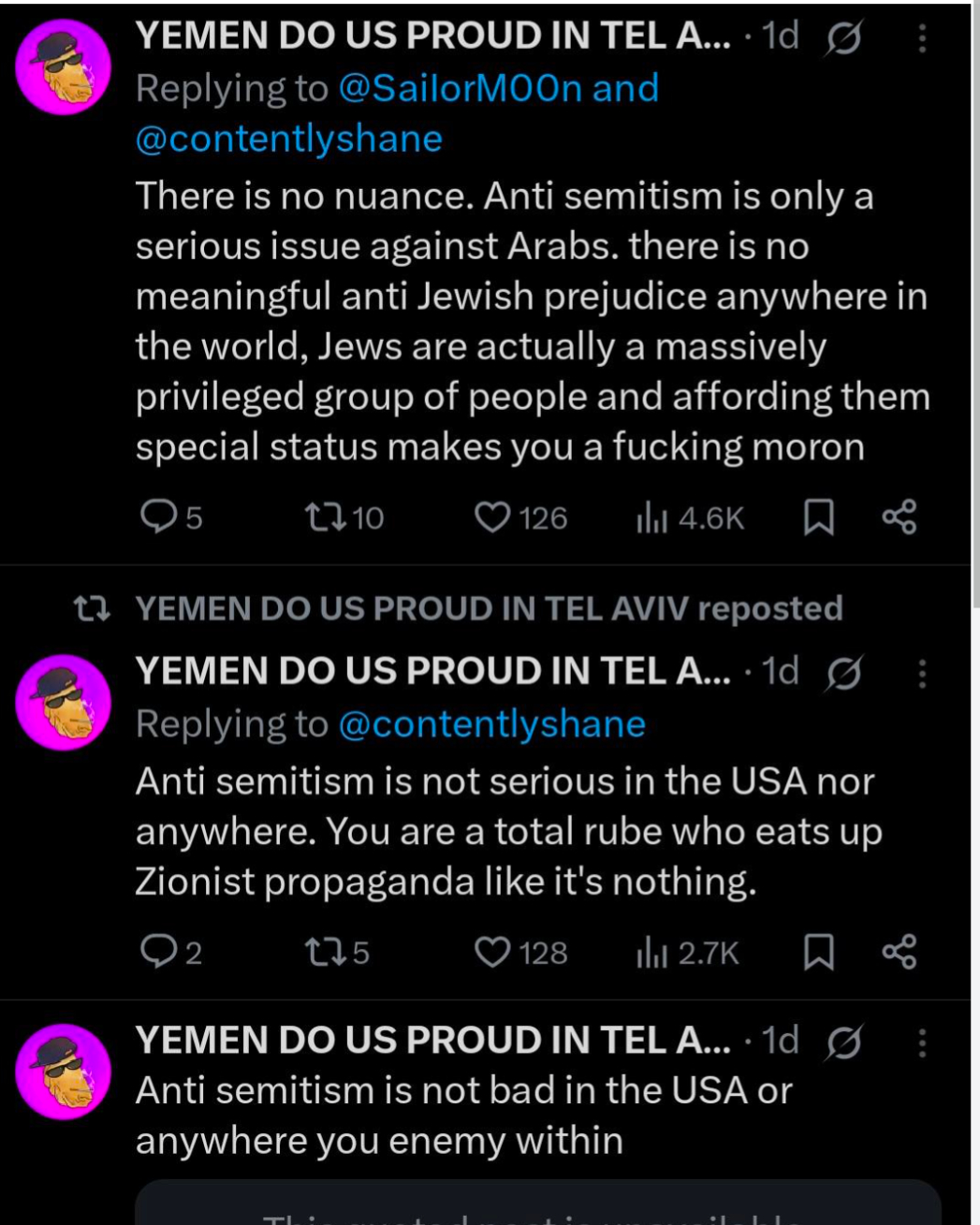
Task: Open more options menu on first post
Action: (x=922, y=38)
